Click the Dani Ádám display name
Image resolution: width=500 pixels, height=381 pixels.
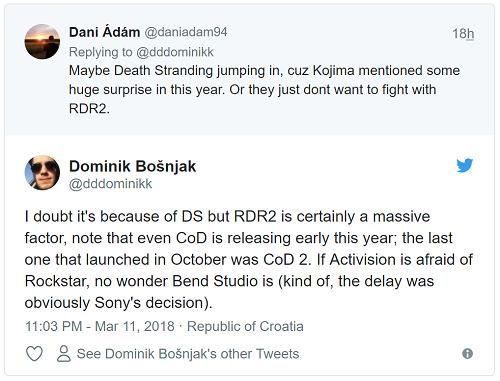(x=104, y=32)
